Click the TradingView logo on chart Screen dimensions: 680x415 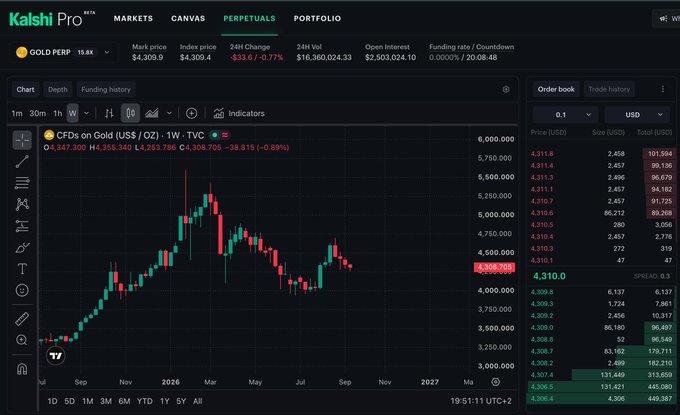pyautogui.click(x=56, y=356)
